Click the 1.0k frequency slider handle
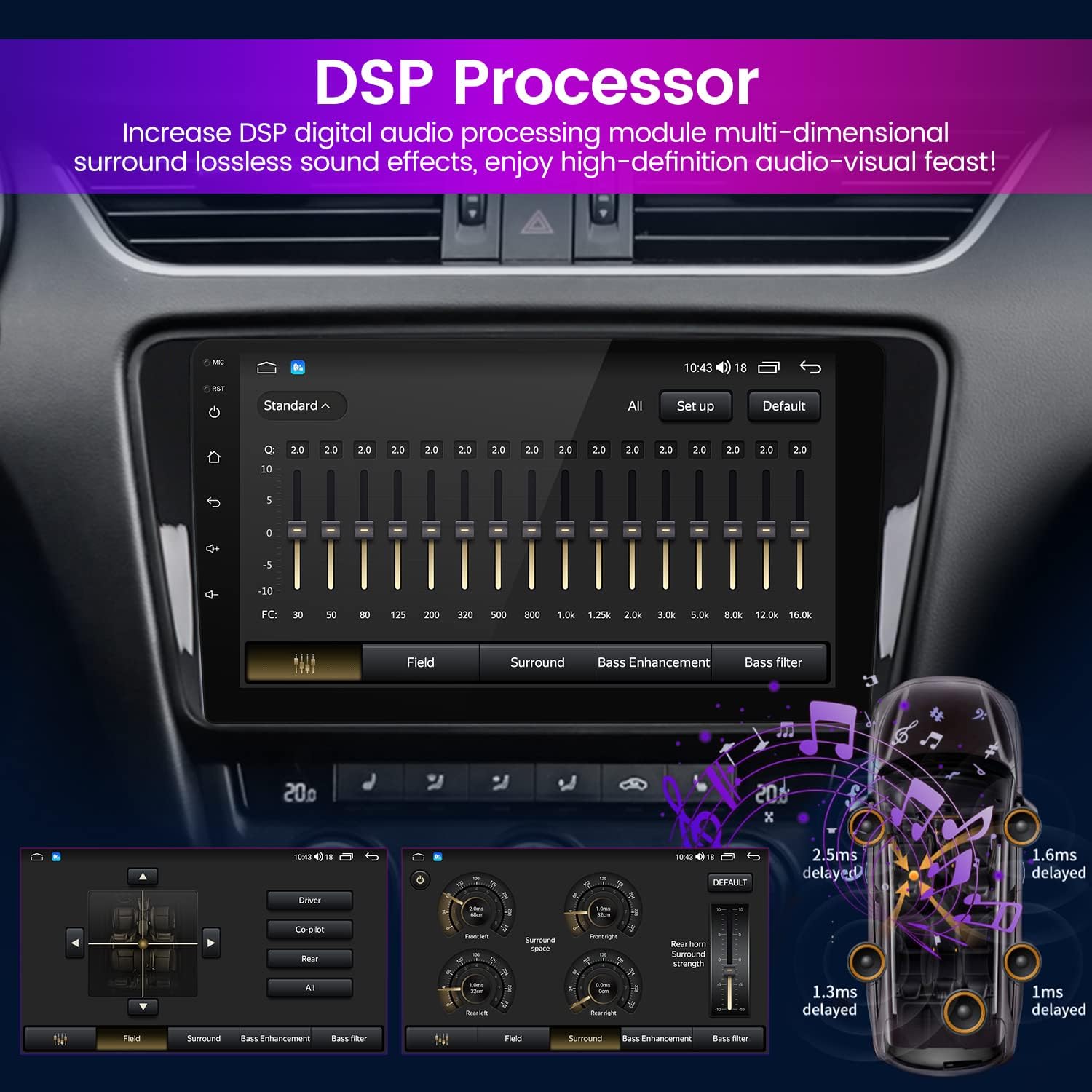The width and height of the screenshot is (1092, 1092). point(565,530)
